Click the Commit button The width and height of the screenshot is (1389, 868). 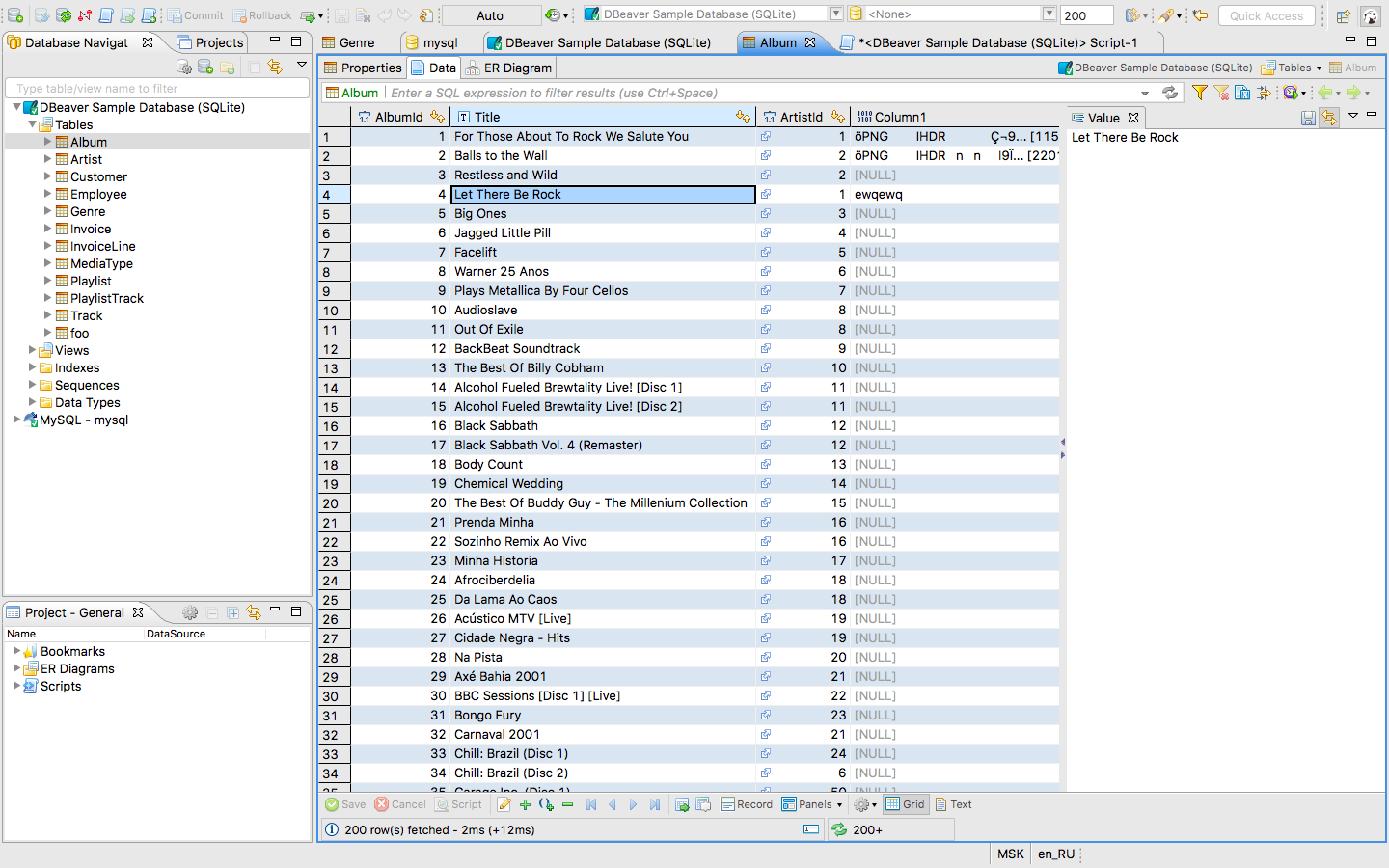[196, 15]
